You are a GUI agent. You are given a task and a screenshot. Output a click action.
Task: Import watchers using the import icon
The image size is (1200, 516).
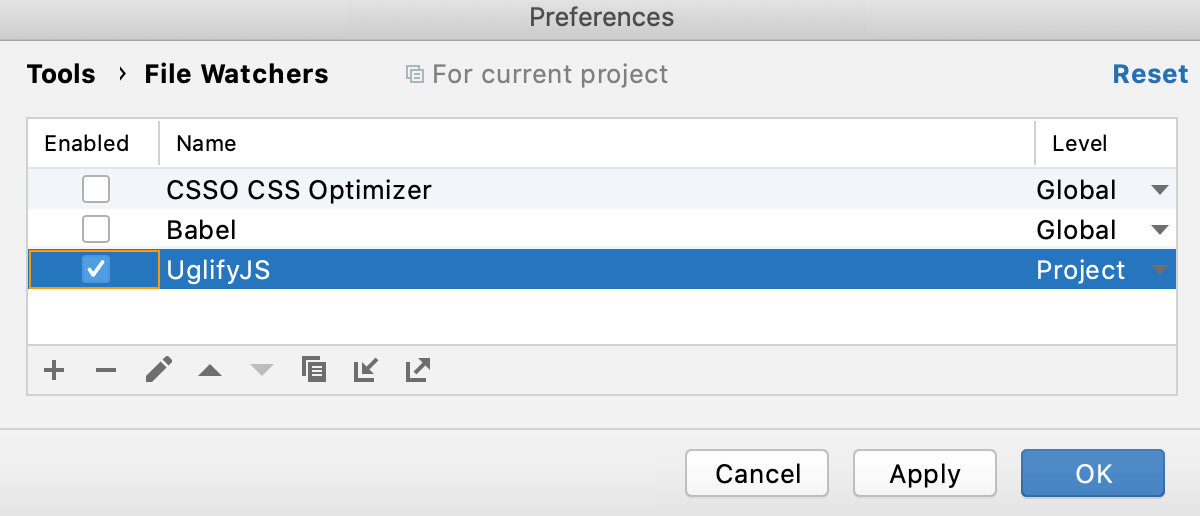pos(366,370)
